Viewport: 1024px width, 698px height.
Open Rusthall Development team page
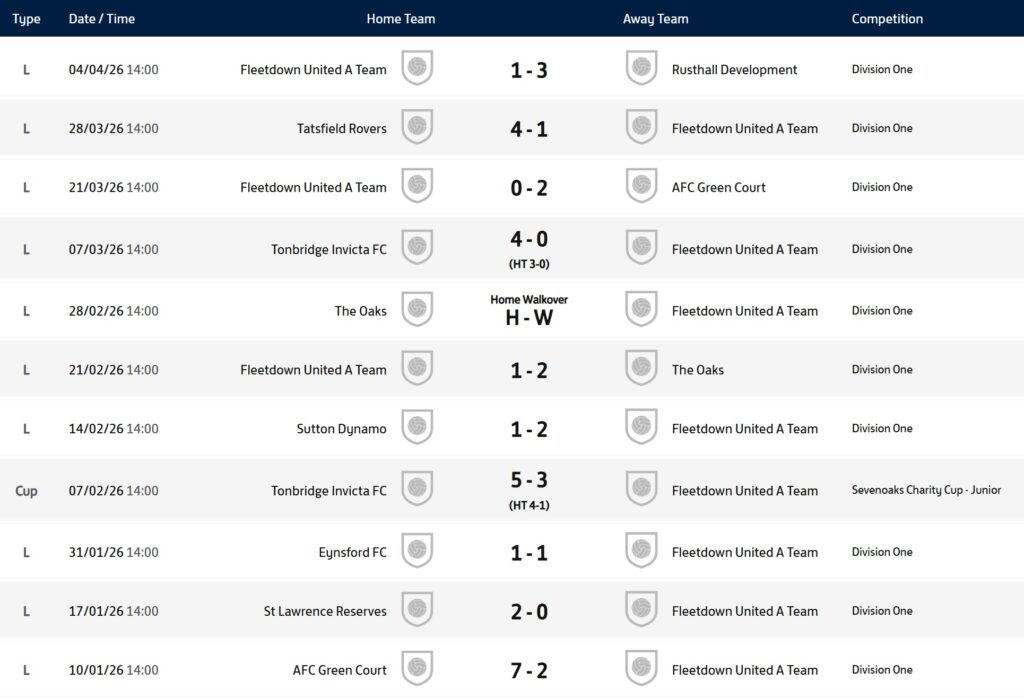click(x=734, y=70)
